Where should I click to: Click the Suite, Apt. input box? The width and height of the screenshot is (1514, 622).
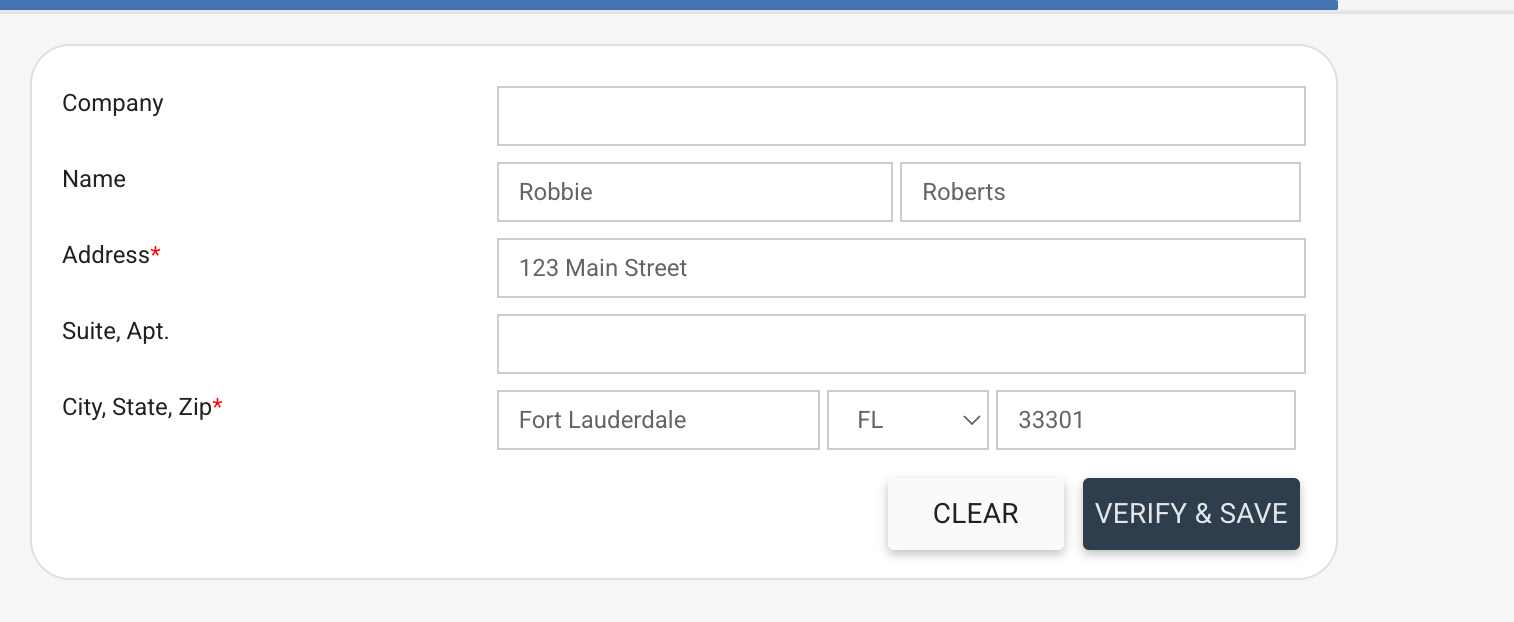click(x=900, y=344)
